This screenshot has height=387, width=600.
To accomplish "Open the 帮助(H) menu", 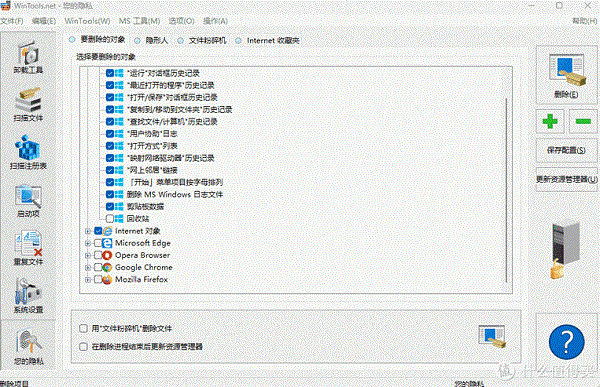I will (x=585, y=21).
